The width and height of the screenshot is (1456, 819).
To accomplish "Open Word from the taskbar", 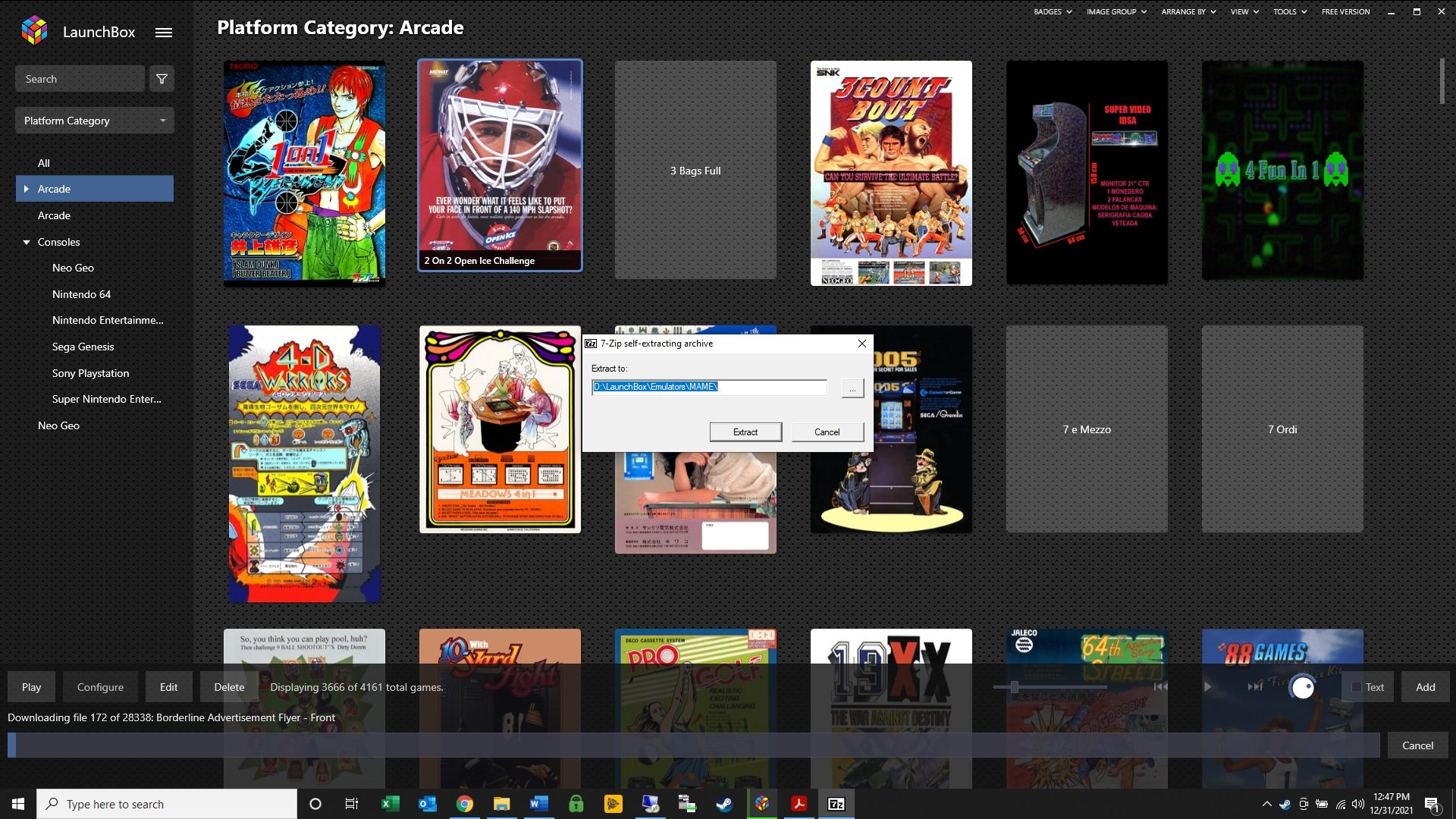I will (538, 804).
